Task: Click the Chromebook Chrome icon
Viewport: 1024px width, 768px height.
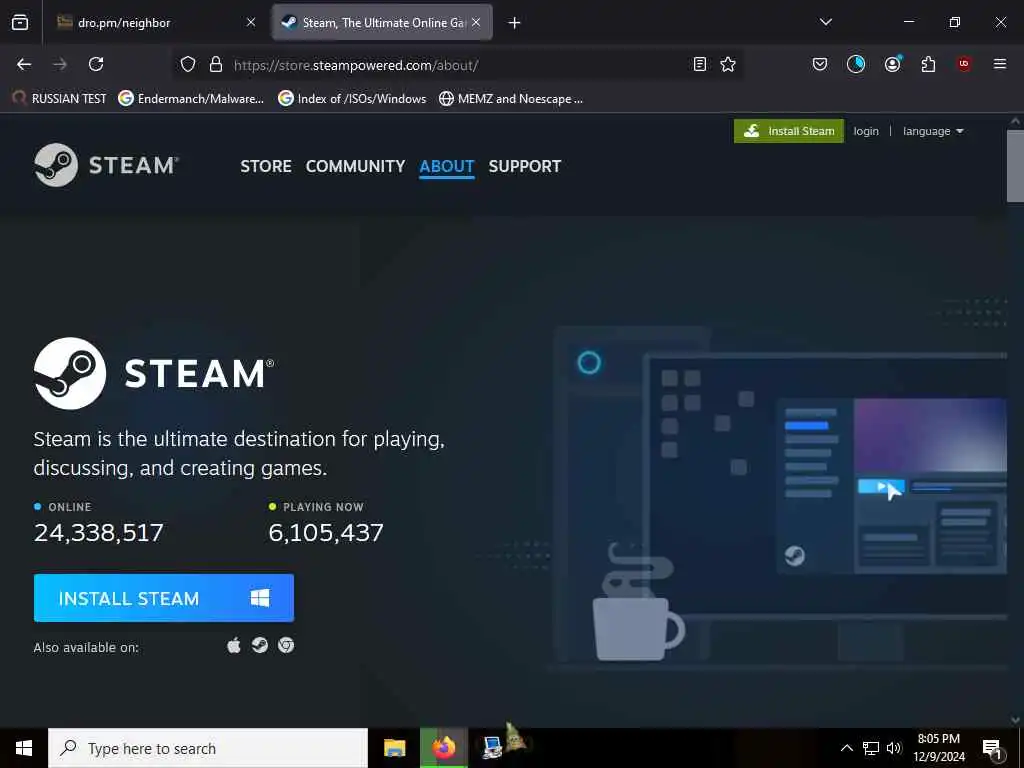Action: 286,645
